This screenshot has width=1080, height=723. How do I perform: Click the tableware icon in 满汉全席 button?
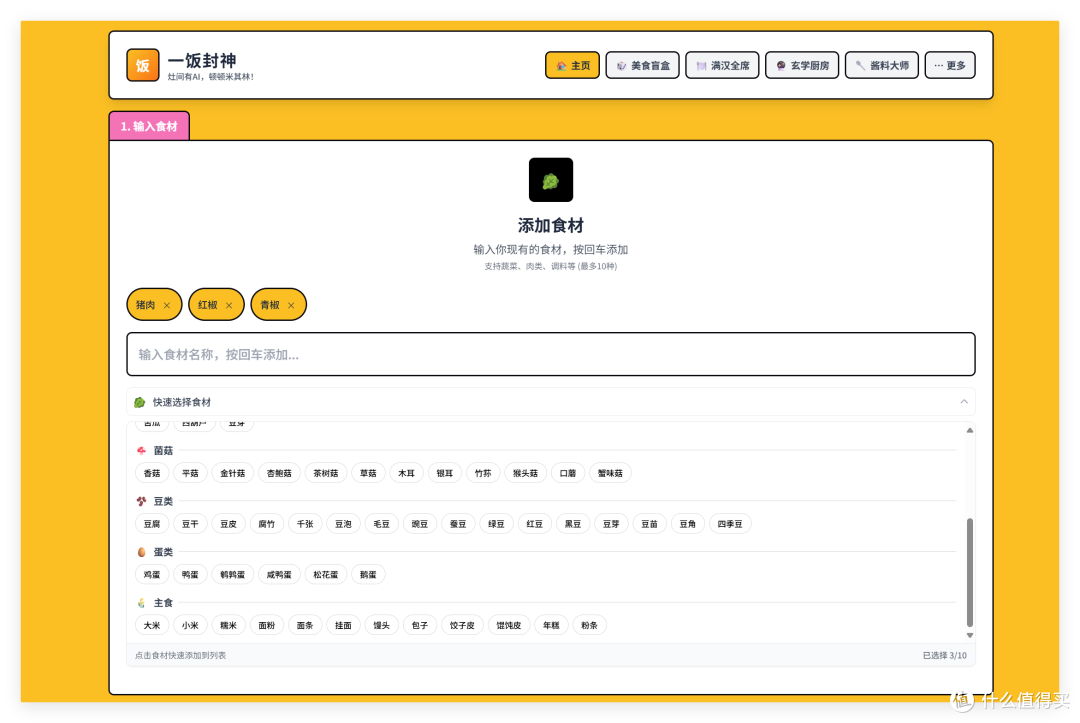701,65
